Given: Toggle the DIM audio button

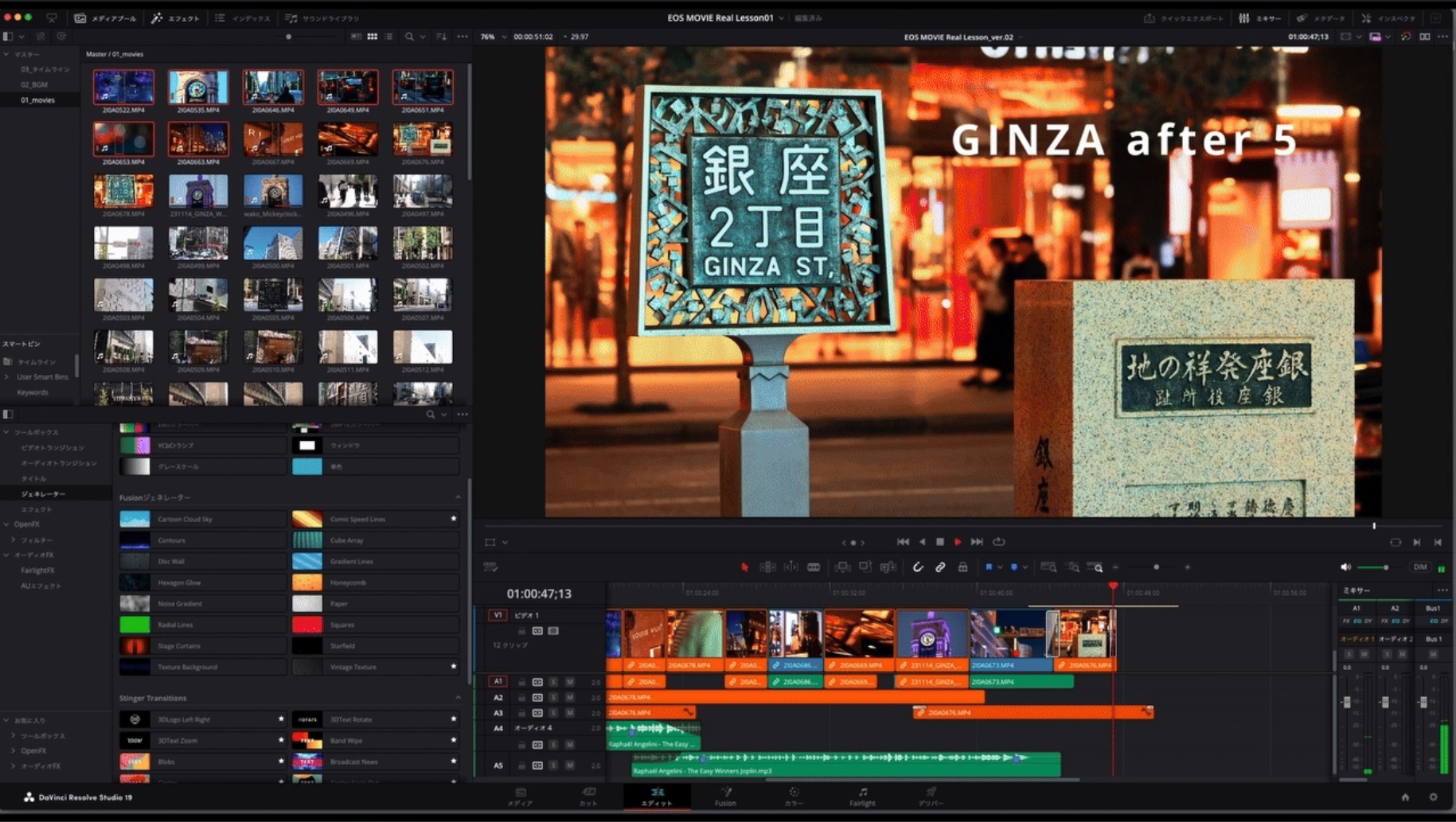Looking at the screenshot, I should pos(1420,567).
